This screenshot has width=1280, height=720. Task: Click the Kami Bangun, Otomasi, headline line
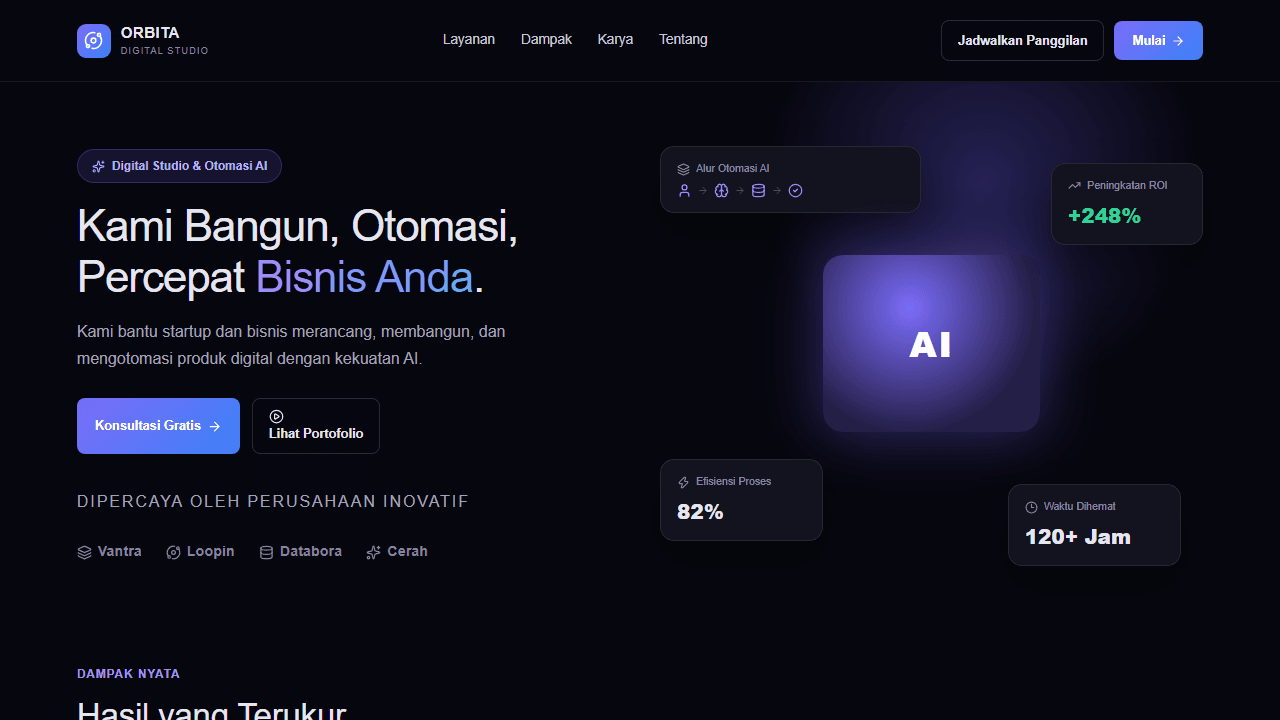click(x=297, y=226)
